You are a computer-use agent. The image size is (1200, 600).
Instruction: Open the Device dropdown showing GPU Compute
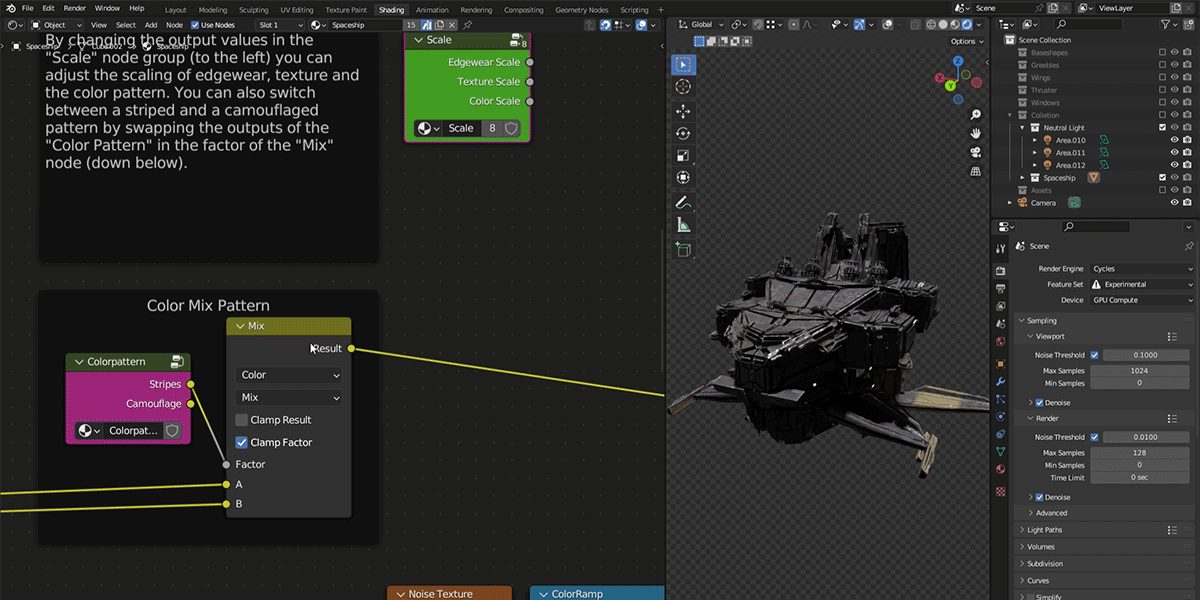click(x=1142, y=300)
